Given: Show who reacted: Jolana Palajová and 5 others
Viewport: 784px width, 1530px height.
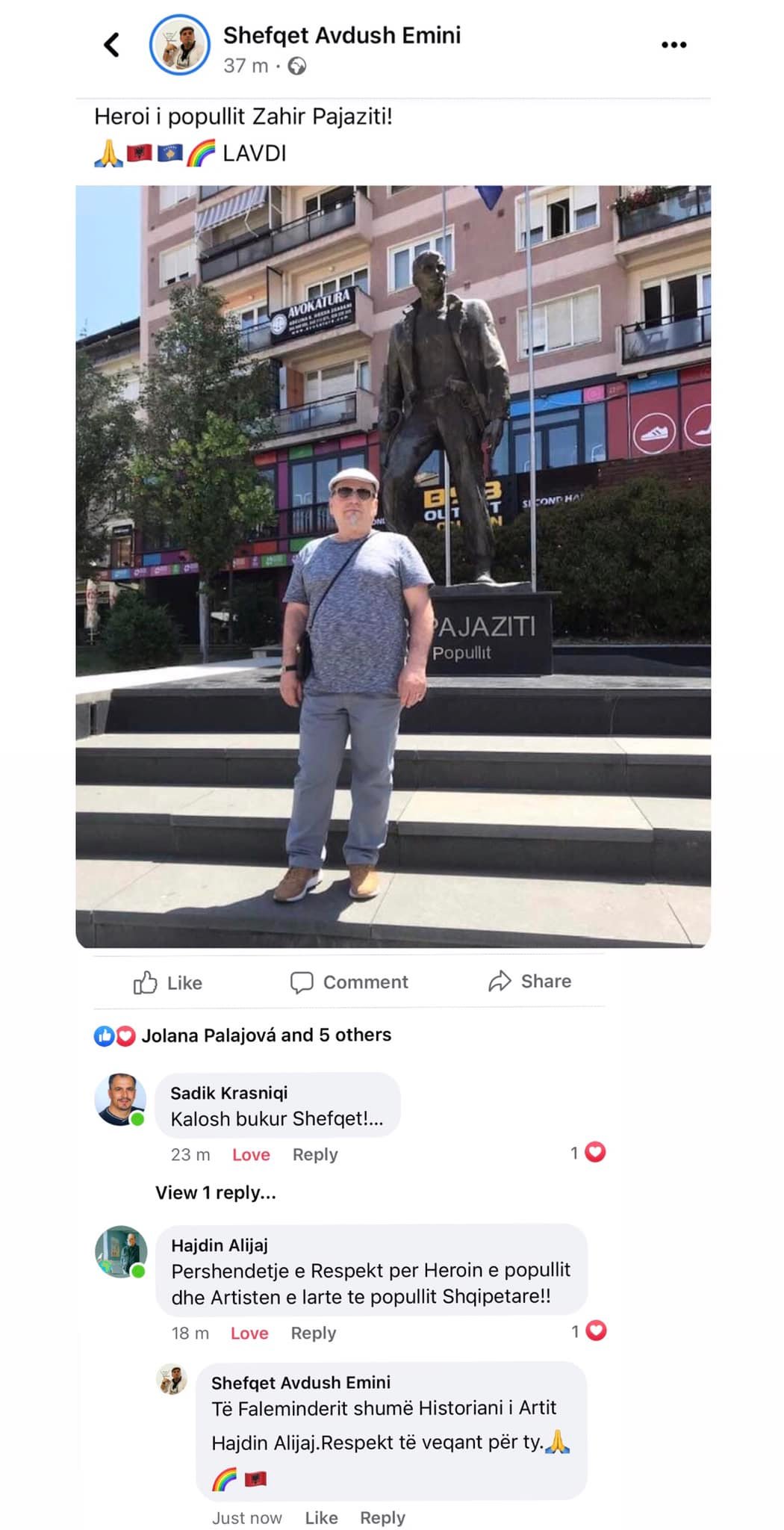Looking at the screenshot, I should [x=267, y=1035].
